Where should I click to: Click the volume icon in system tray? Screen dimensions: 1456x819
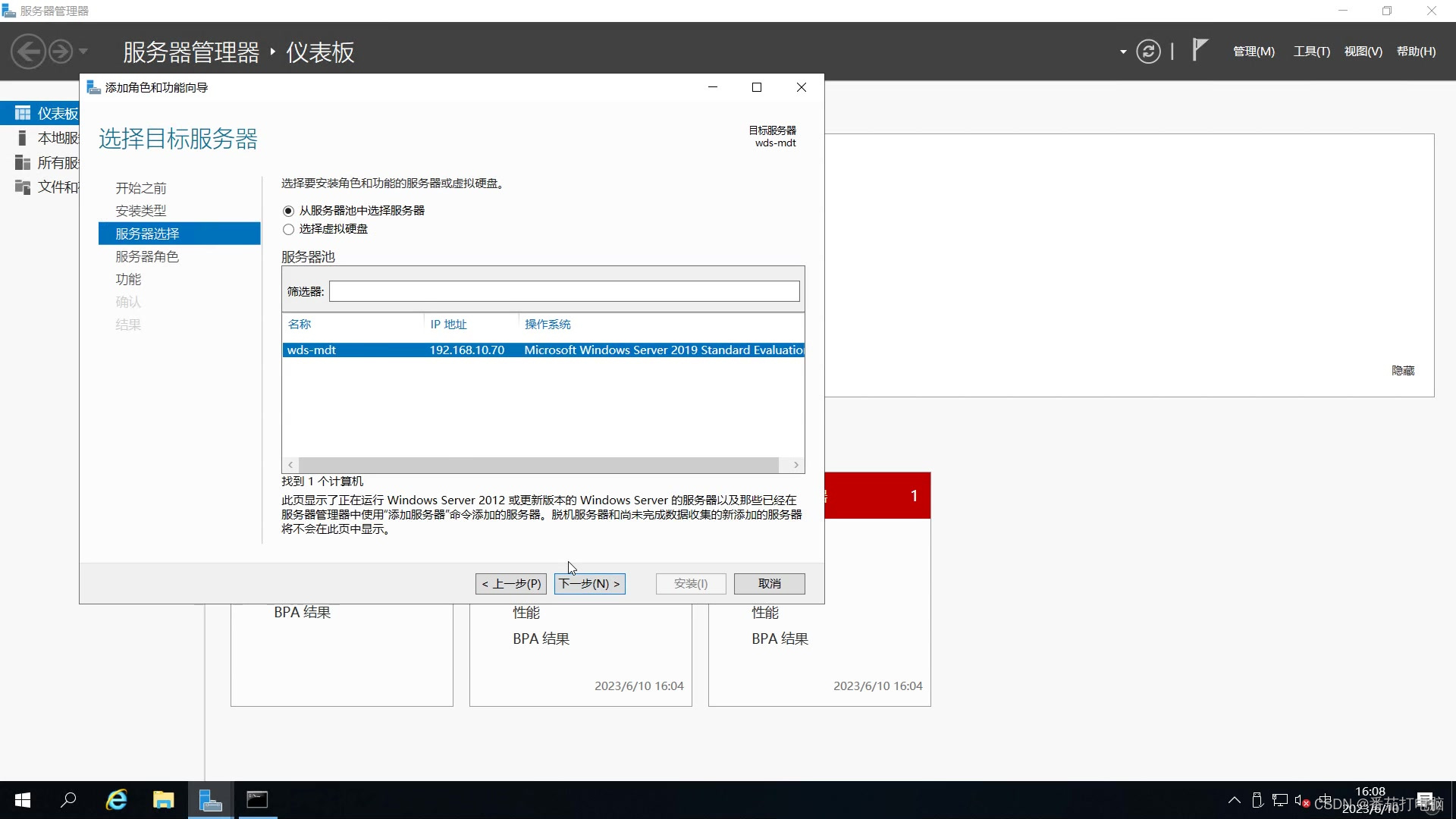[1302, 801]
